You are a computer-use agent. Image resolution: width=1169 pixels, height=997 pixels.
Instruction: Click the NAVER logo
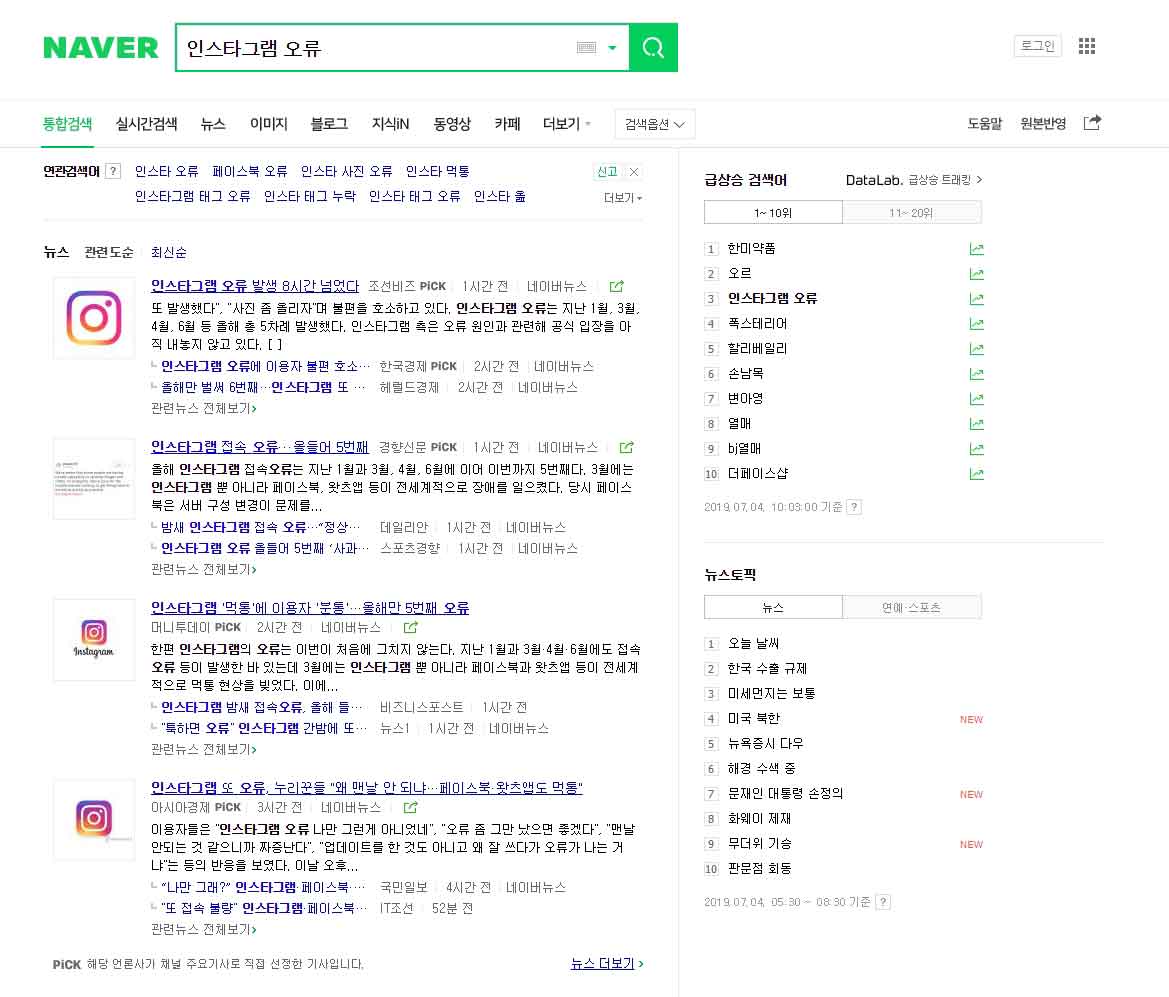point(101,48)
